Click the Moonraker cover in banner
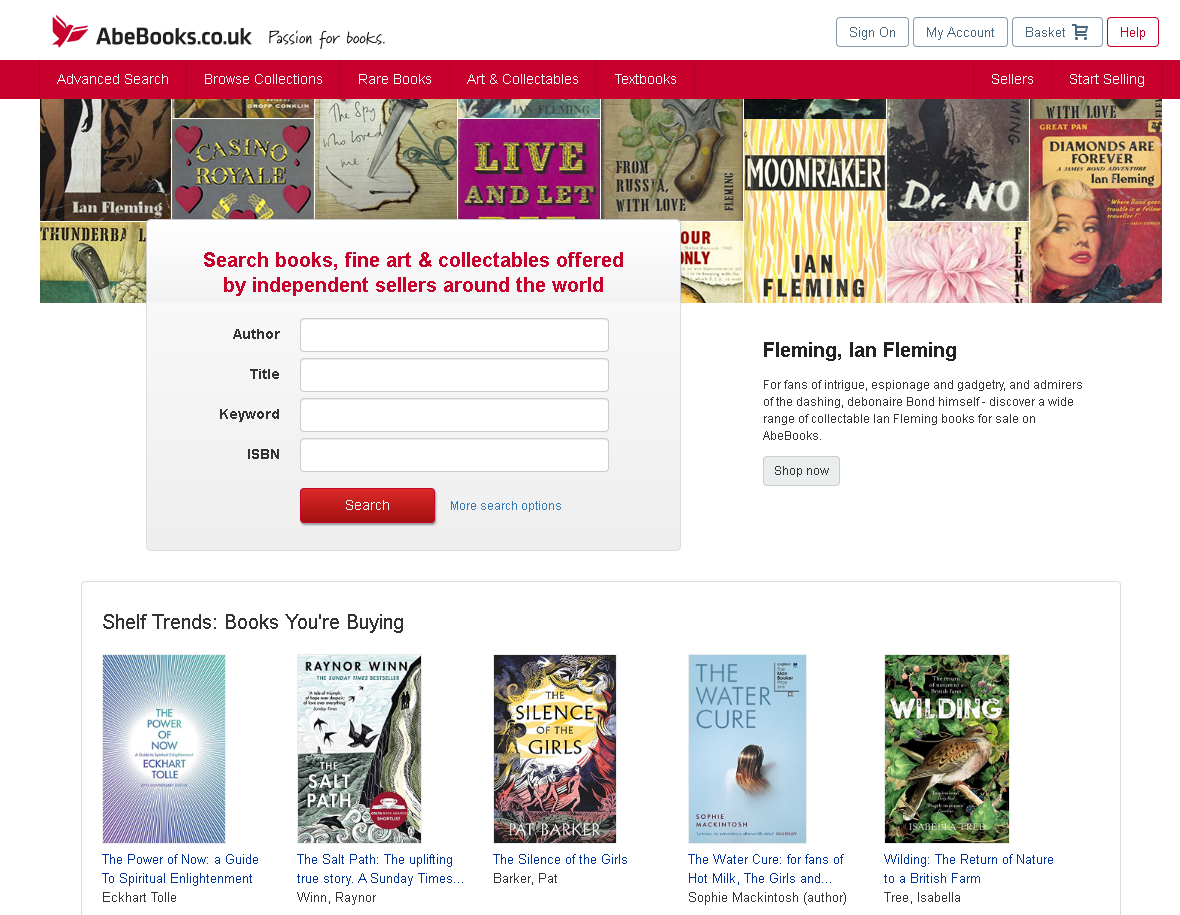This screenshot has height=915, width=1180. point(814,211)
